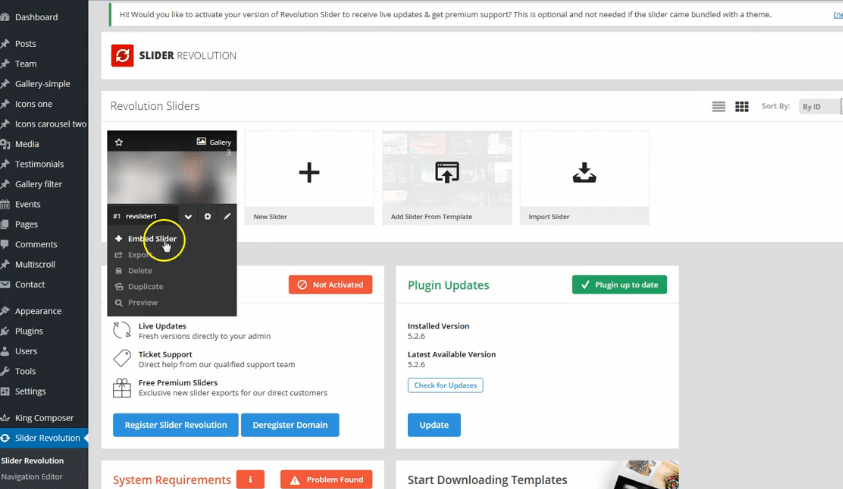This screenshot has height=489, width=843.
Task: Click Register Slider Revolution button
Action: point(175,425)
